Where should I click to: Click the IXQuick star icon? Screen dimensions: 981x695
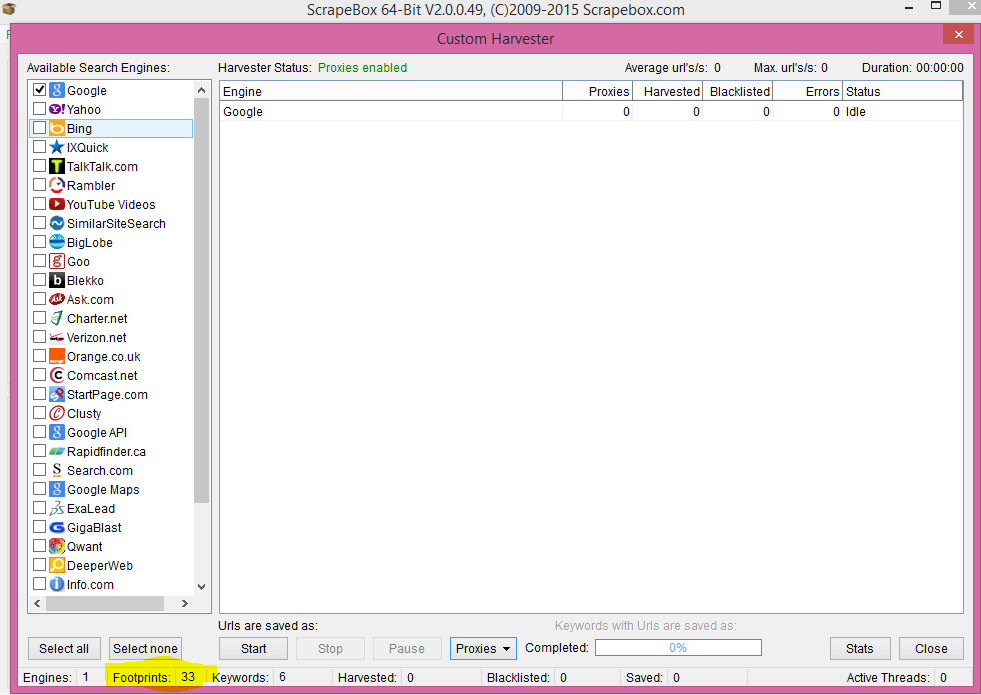pyautogui.click(x=57, y=147)
